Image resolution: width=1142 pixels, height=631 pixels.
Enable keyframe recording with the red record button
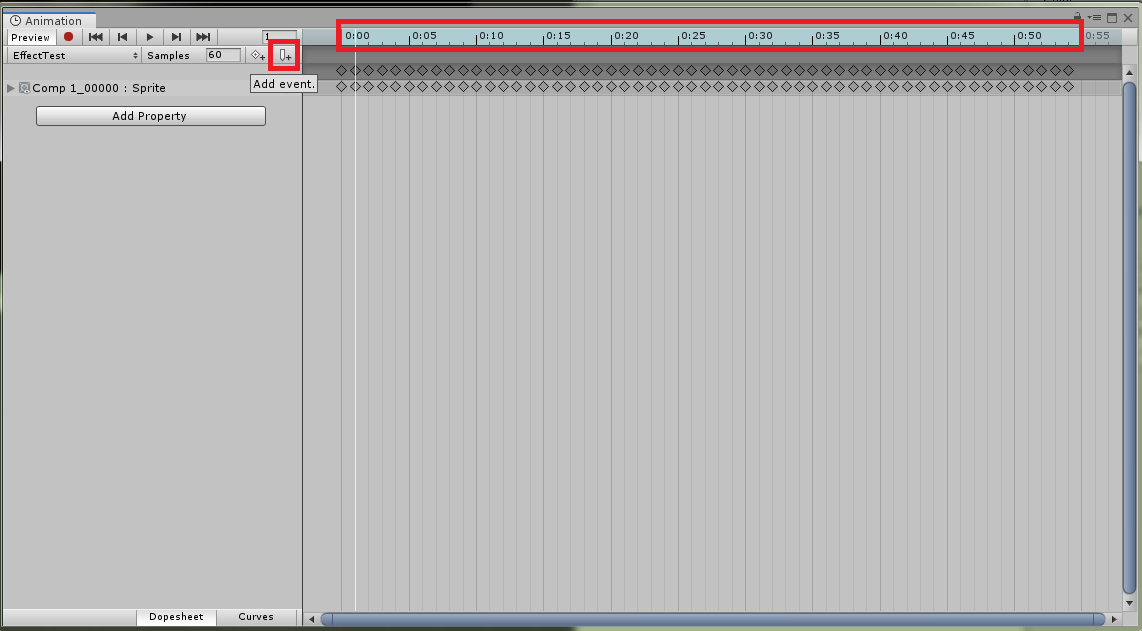[x=68, y=36]
